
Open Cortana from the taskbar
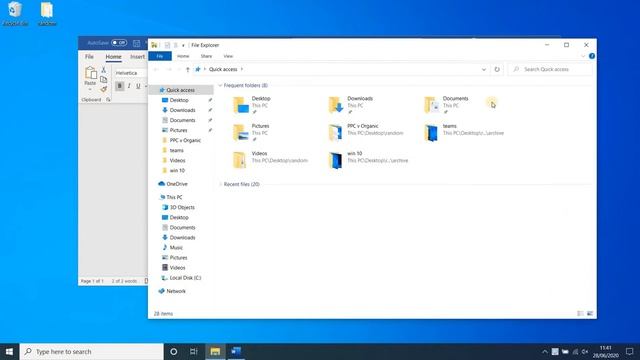point(173,351)
